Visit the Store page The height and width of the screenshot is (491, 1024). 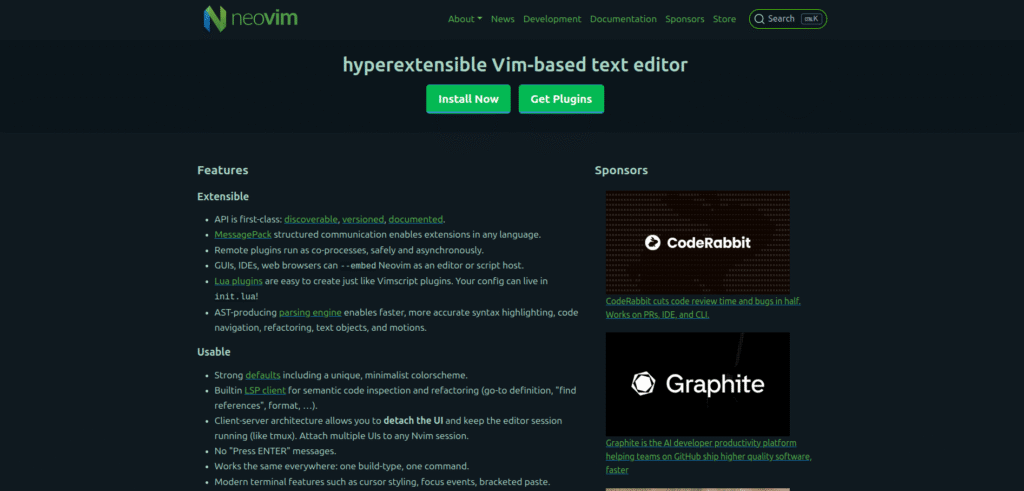tap(724, 19)
